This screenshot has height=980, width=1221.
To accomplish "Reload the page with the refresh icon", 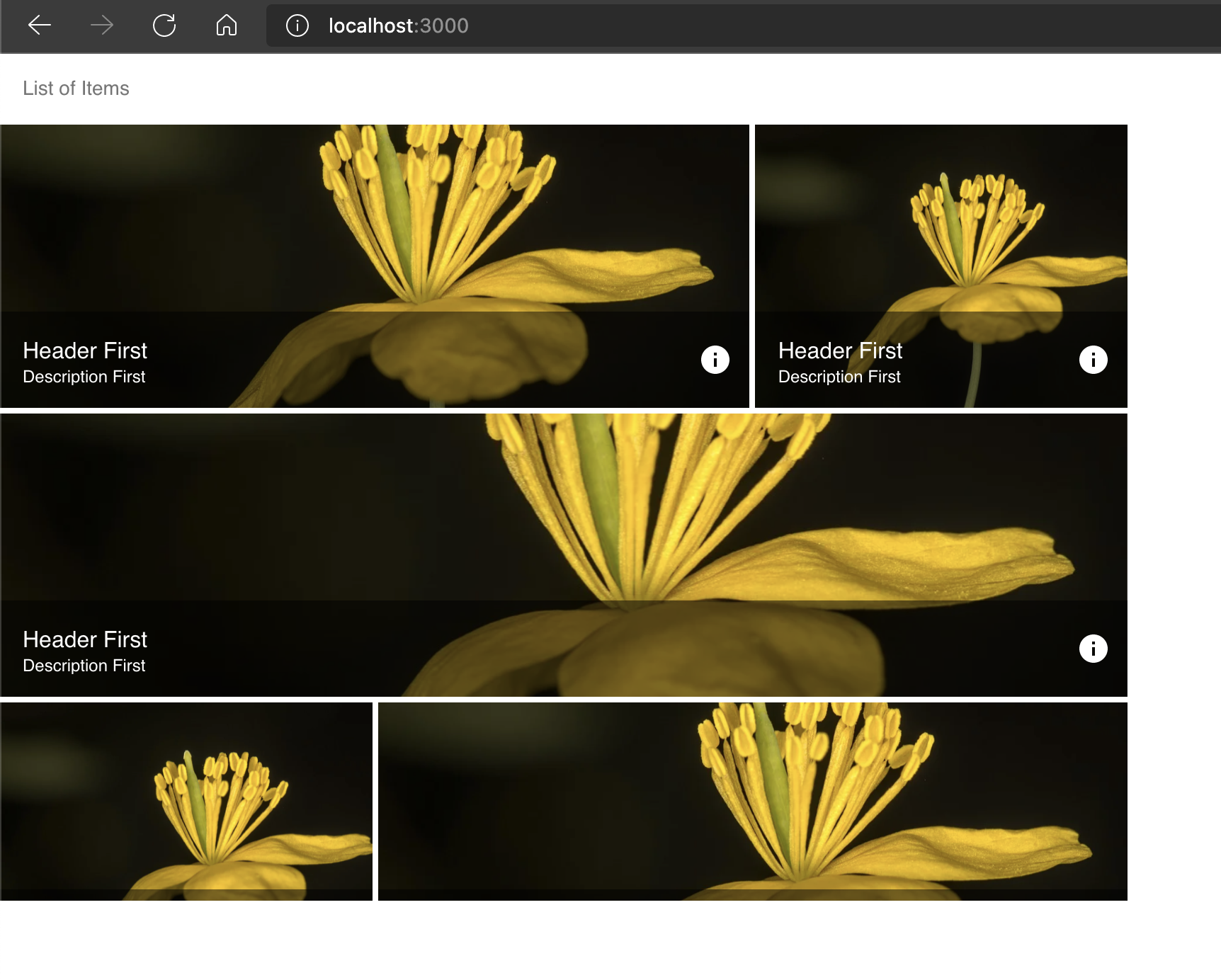I will coord(164,25).
